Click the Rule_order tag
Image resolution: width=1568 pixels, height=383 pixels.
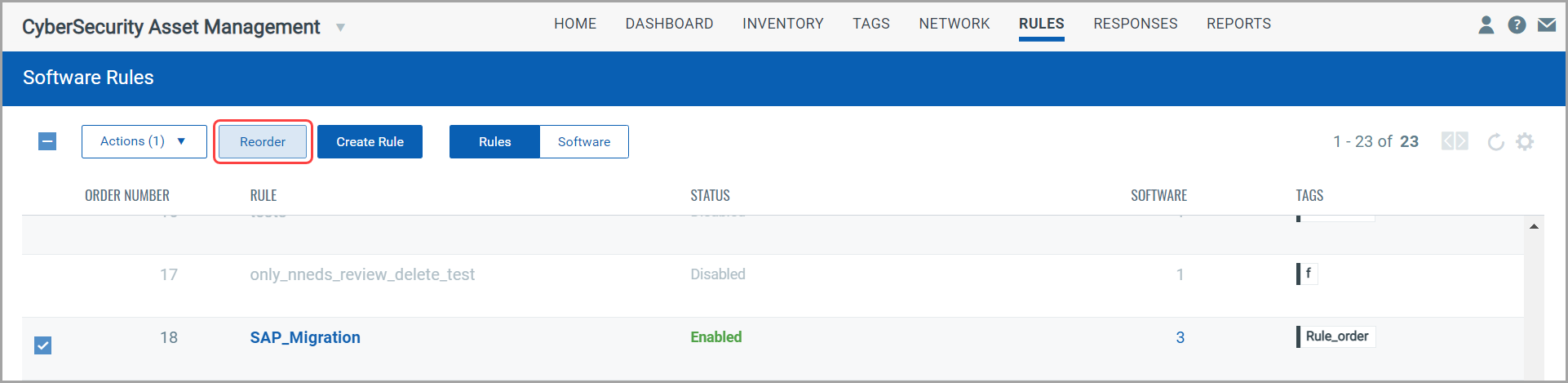tap(1336, 336)
